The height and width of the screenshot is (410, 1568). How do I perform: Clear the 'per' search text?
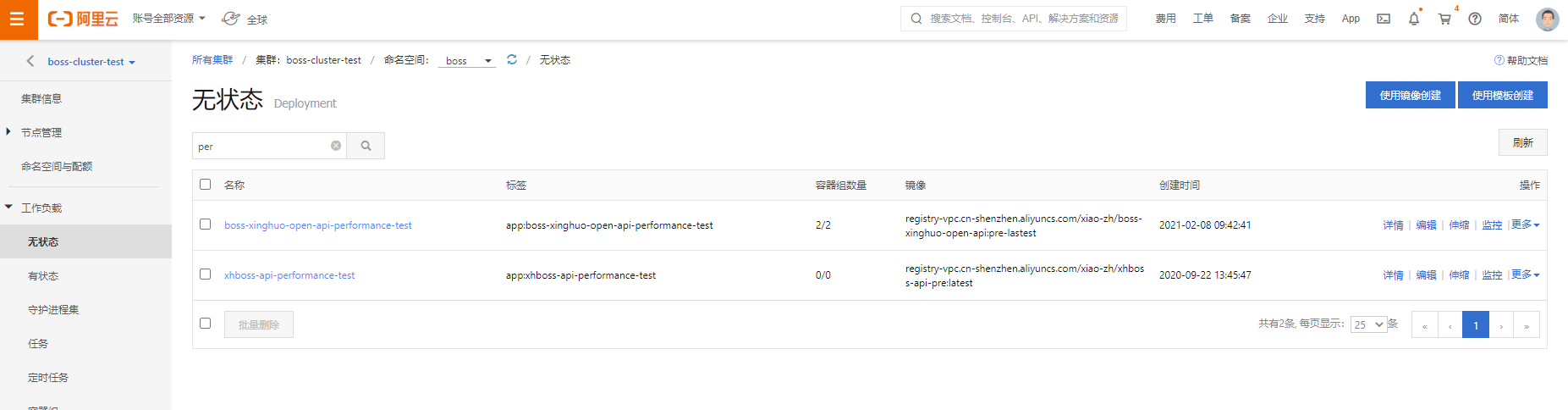336,146
